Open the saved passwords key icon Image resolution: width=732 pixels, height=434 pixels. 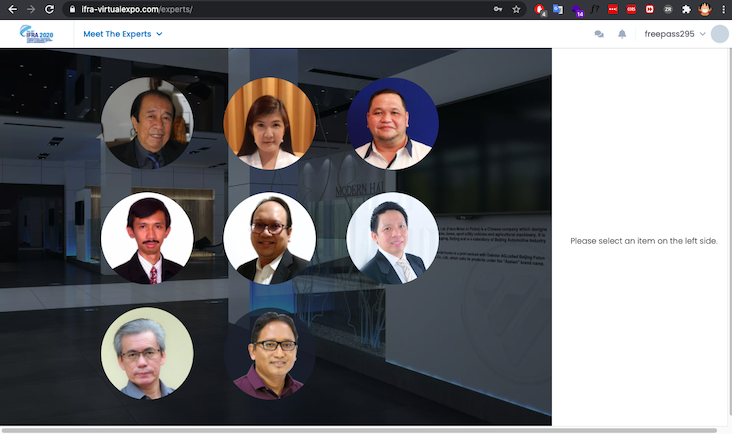tap(497, 9)
